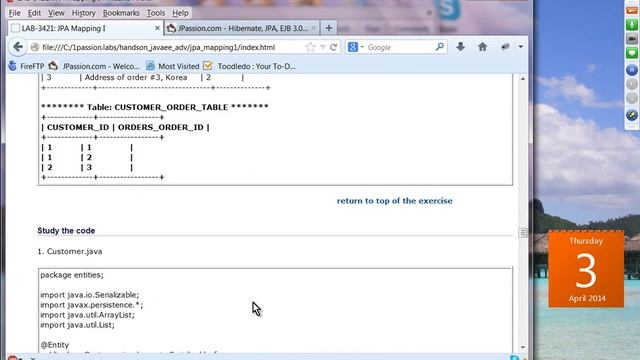This screenshot has height=360, width=640.
Task: Open FireFTP bookmark label
Action: click(x=32, y=66)
